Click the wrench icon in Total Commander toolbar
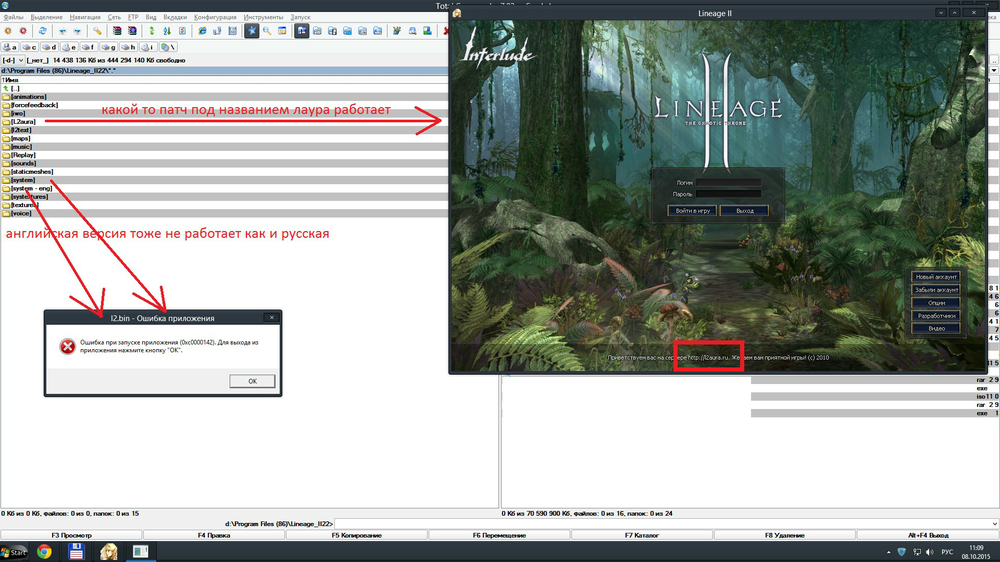 [x=97, y=31]
